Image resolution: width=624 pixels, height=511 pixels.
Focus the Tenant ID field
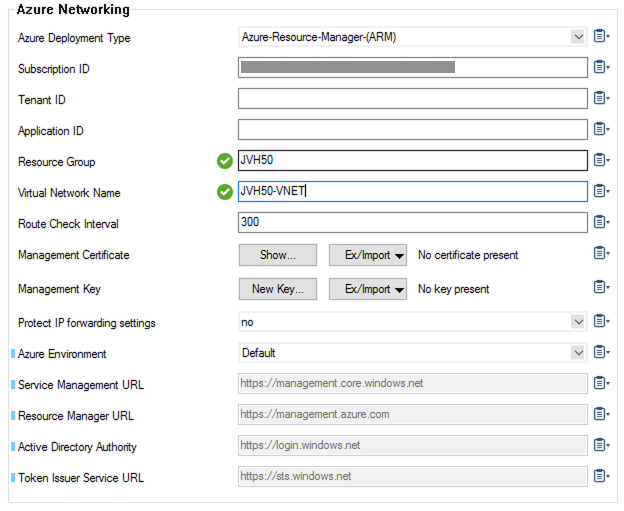413,98
